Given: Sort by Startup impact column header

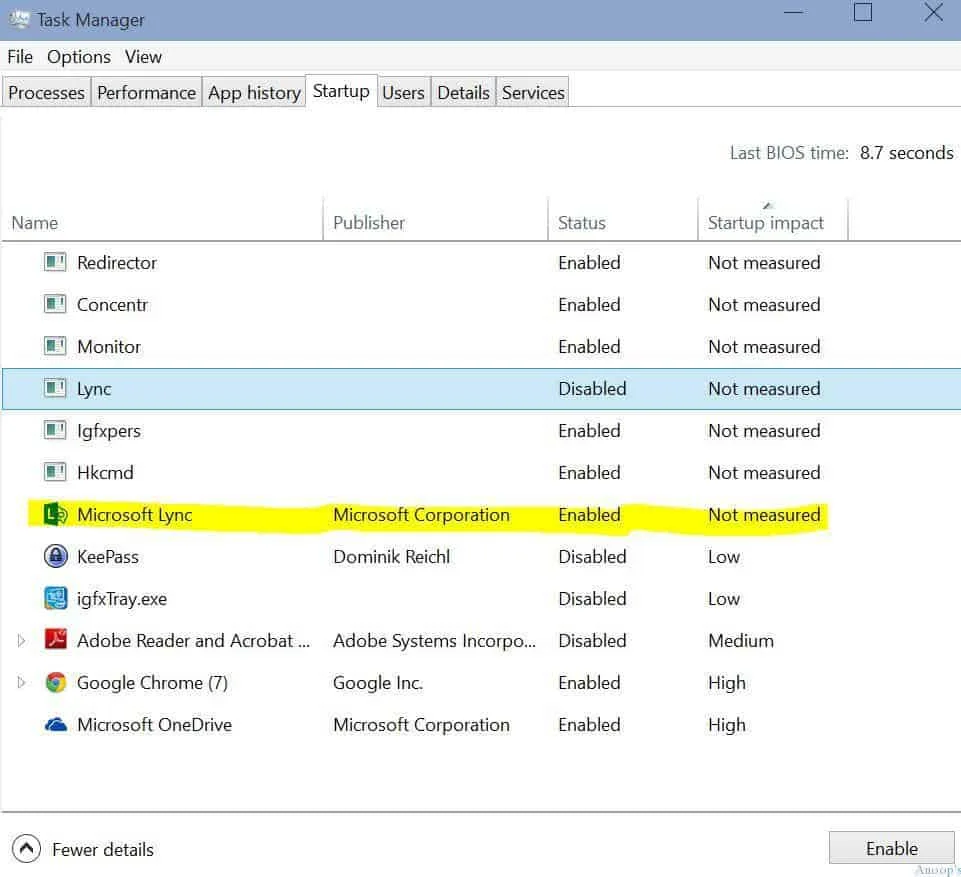Looking at the screenshot, I should point(766,223).
